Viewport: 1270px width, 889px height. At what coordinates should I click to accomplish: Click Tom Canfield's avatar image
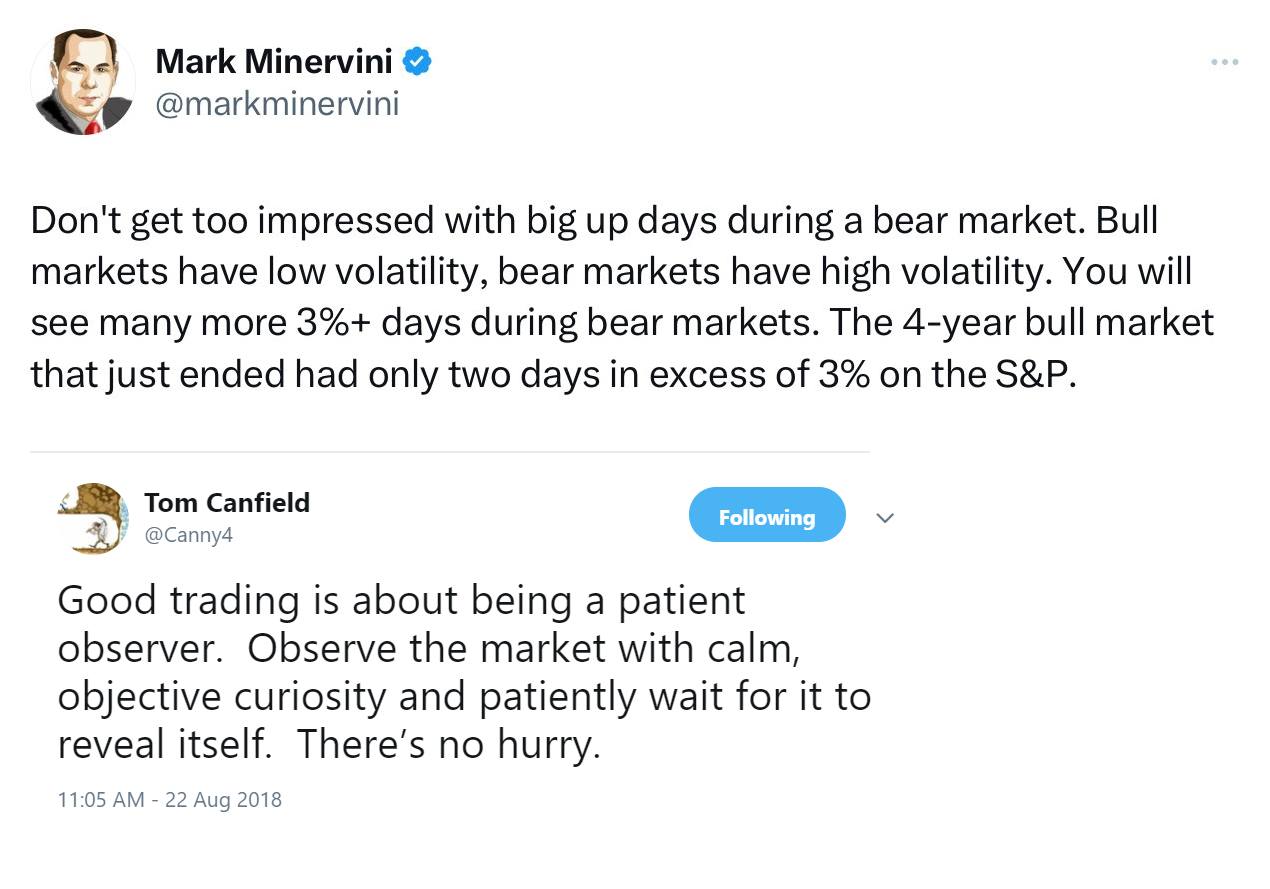click(93, 517)
